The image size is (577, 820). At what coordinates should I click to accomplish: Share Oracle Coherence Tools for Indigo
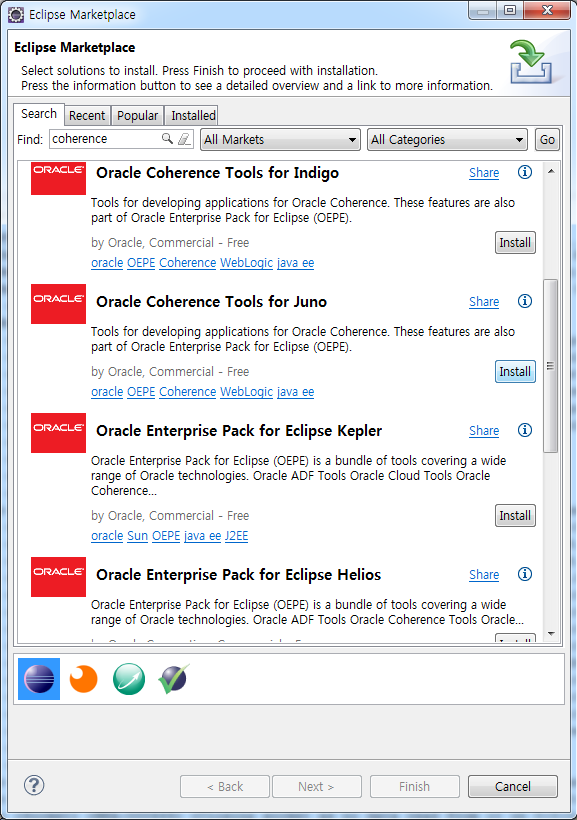484,173
